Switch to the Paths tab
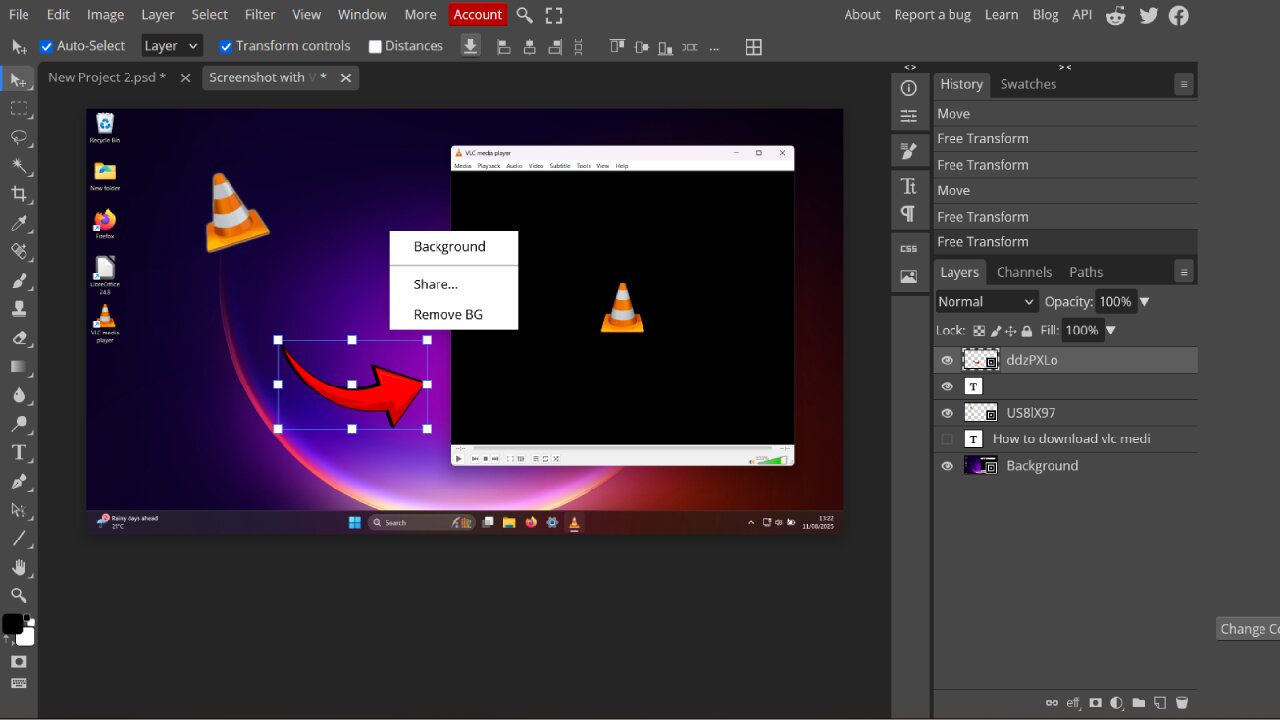Screen dimensions: 1280x720 coord(1086,272)
